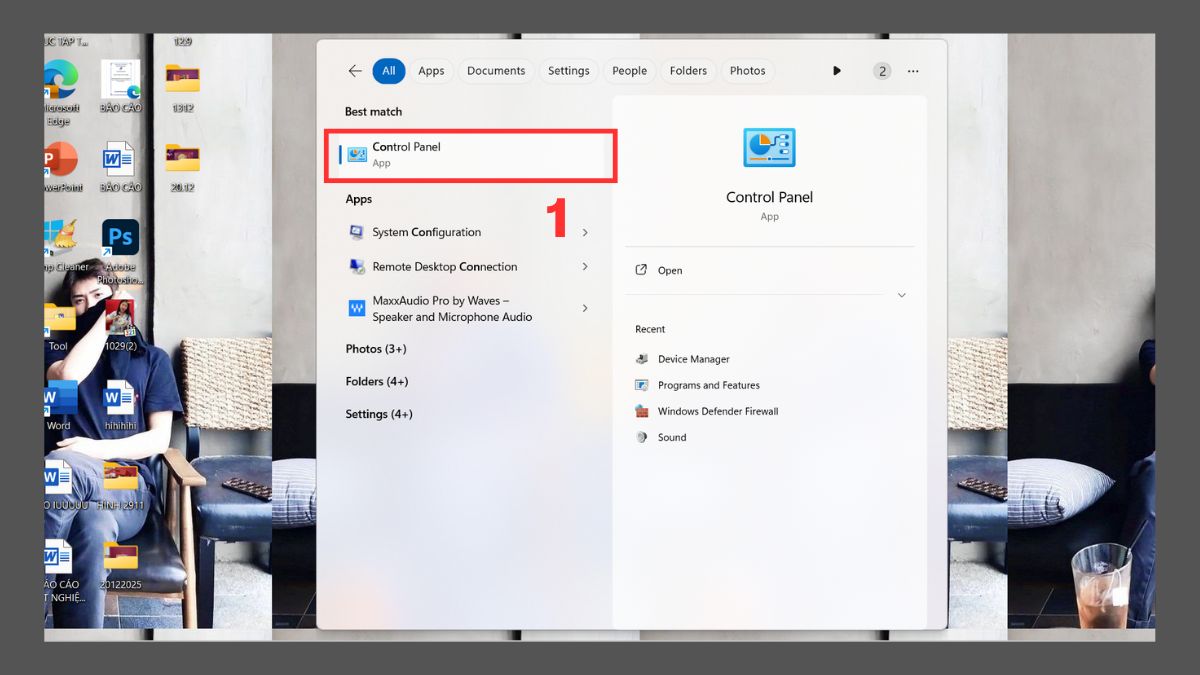The width and height of the screenshot is (1200, 675).
Task: Switch to the Documents filter tab
Action: pos(496,71)
